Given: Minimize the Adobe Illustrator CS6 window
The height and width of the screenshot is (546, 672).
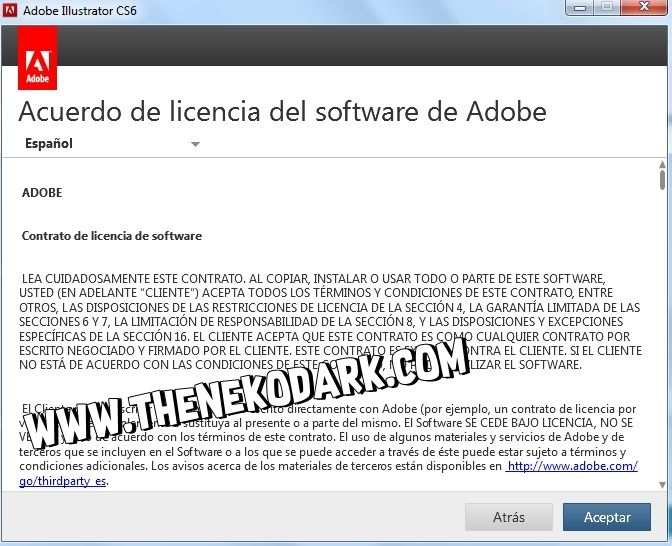Looking at the screenshot, I should click(580, 7).
